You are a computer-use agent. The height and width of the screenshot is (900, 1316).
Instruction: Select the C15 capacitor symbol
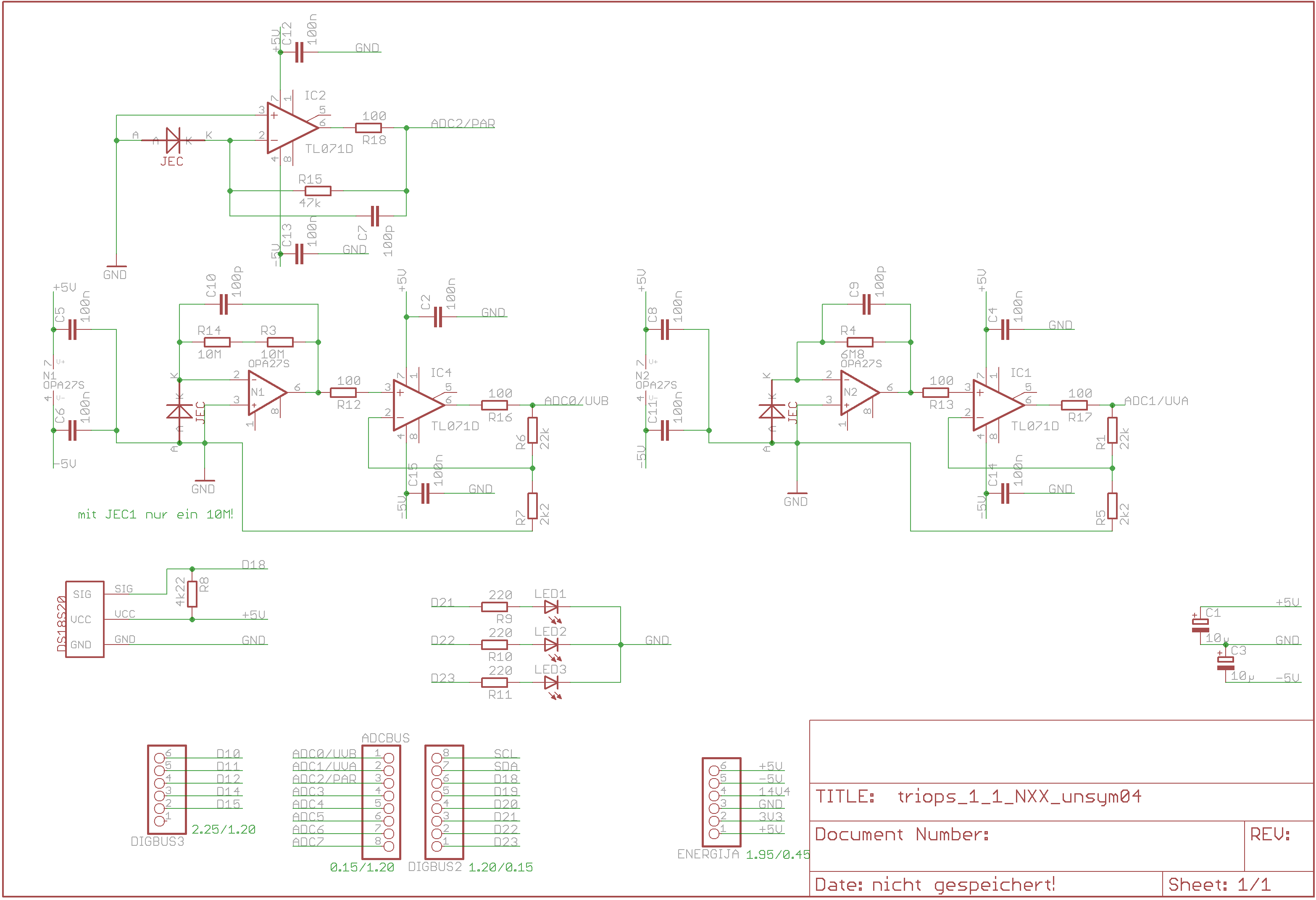pyautogui.click(x=425, y=493)
